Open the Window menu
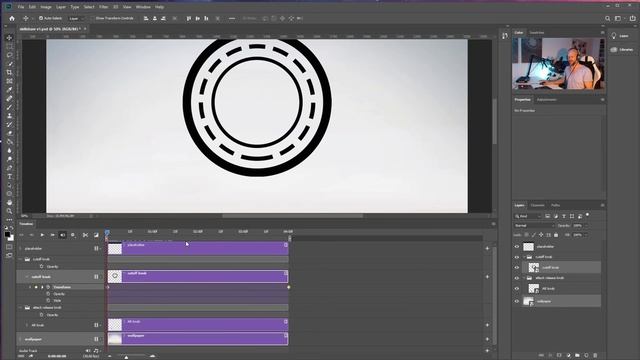The height and width of the screenshot is (360, 640). coord(143,7)
